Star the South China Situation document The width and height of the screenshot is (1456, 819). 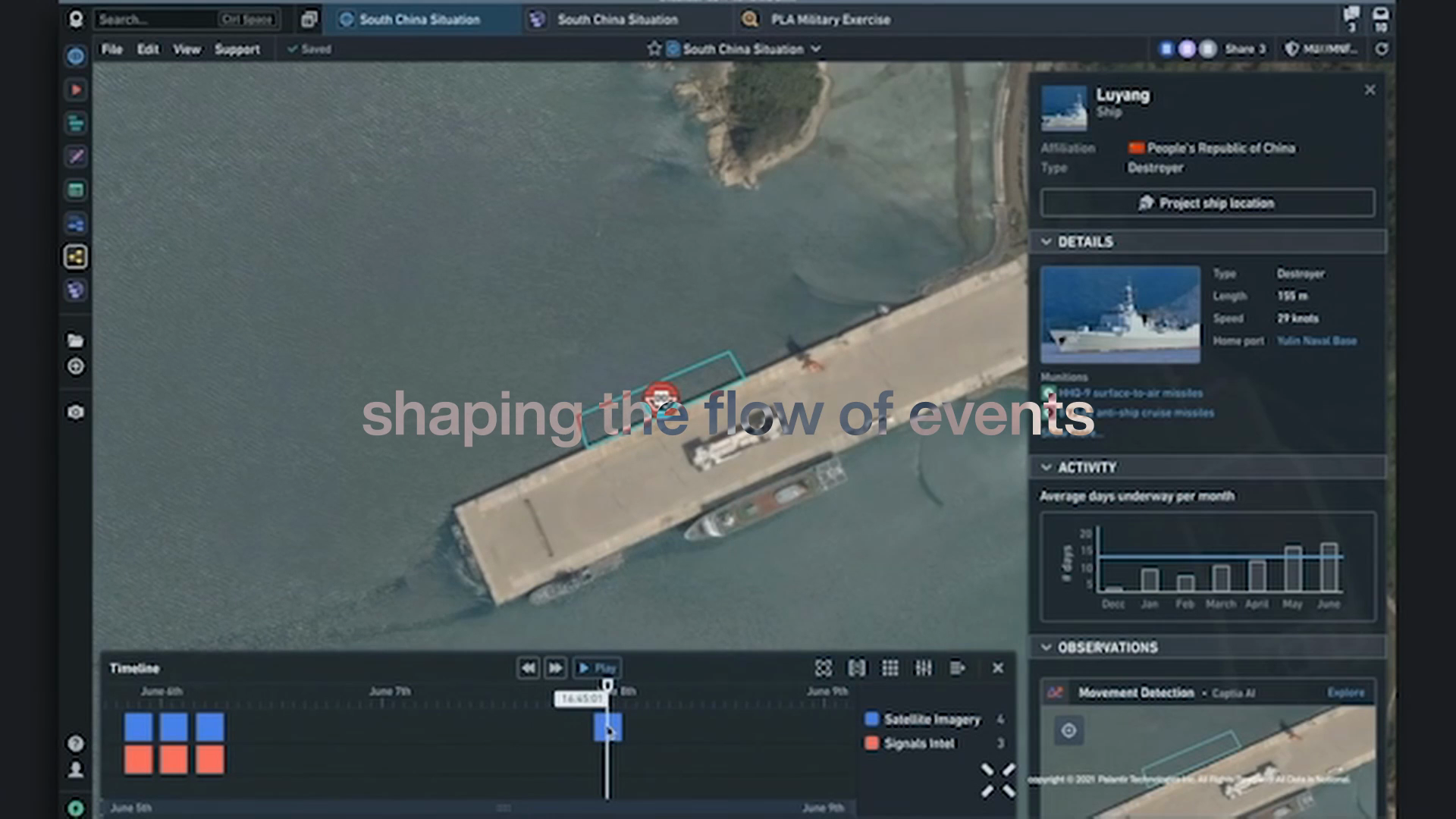coord(654,49)
